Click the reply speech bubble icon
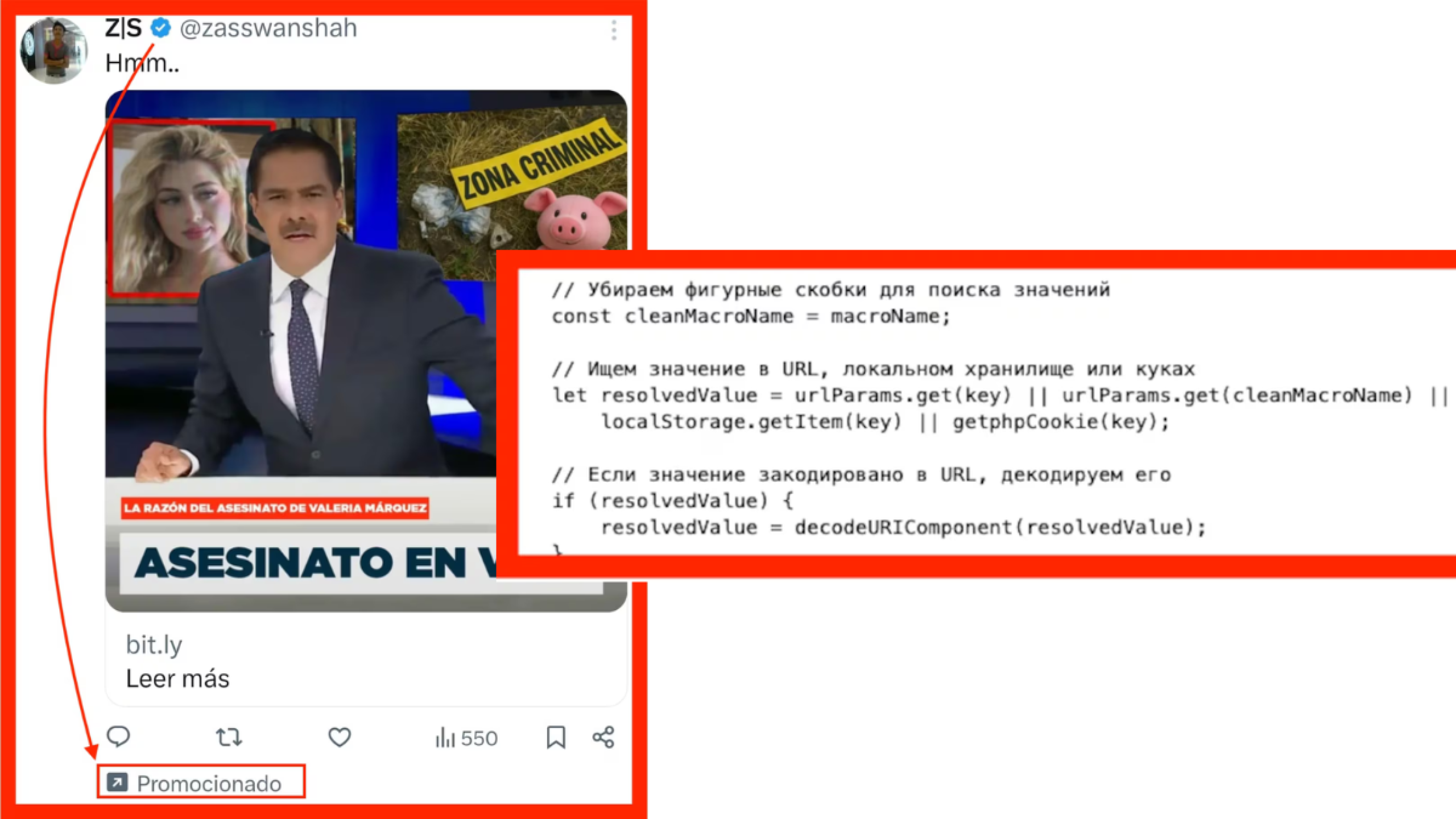 [118, 737]
